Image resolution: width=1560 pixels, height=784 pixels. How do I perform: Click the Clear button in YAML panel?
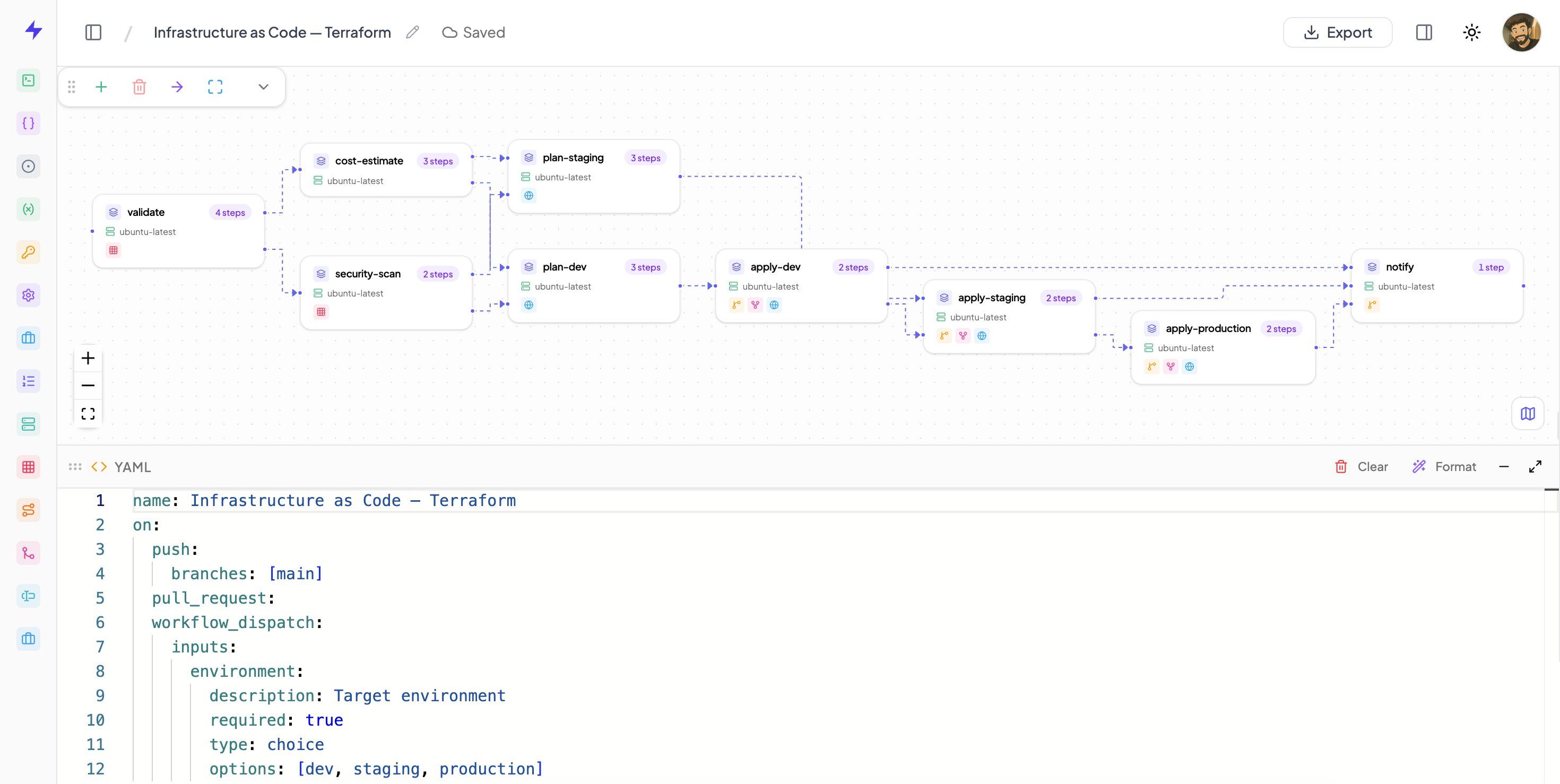[1362, 467]
